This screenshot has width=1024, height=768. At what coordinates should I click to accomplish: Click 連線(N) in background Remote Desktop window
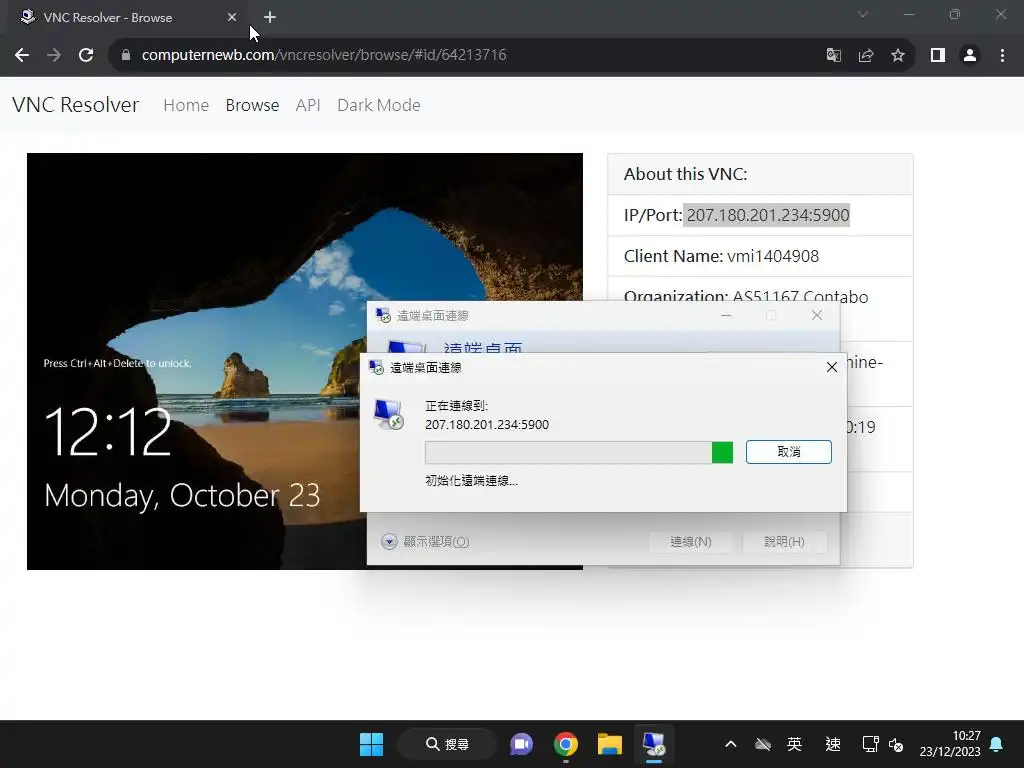(x=690, y=541)
